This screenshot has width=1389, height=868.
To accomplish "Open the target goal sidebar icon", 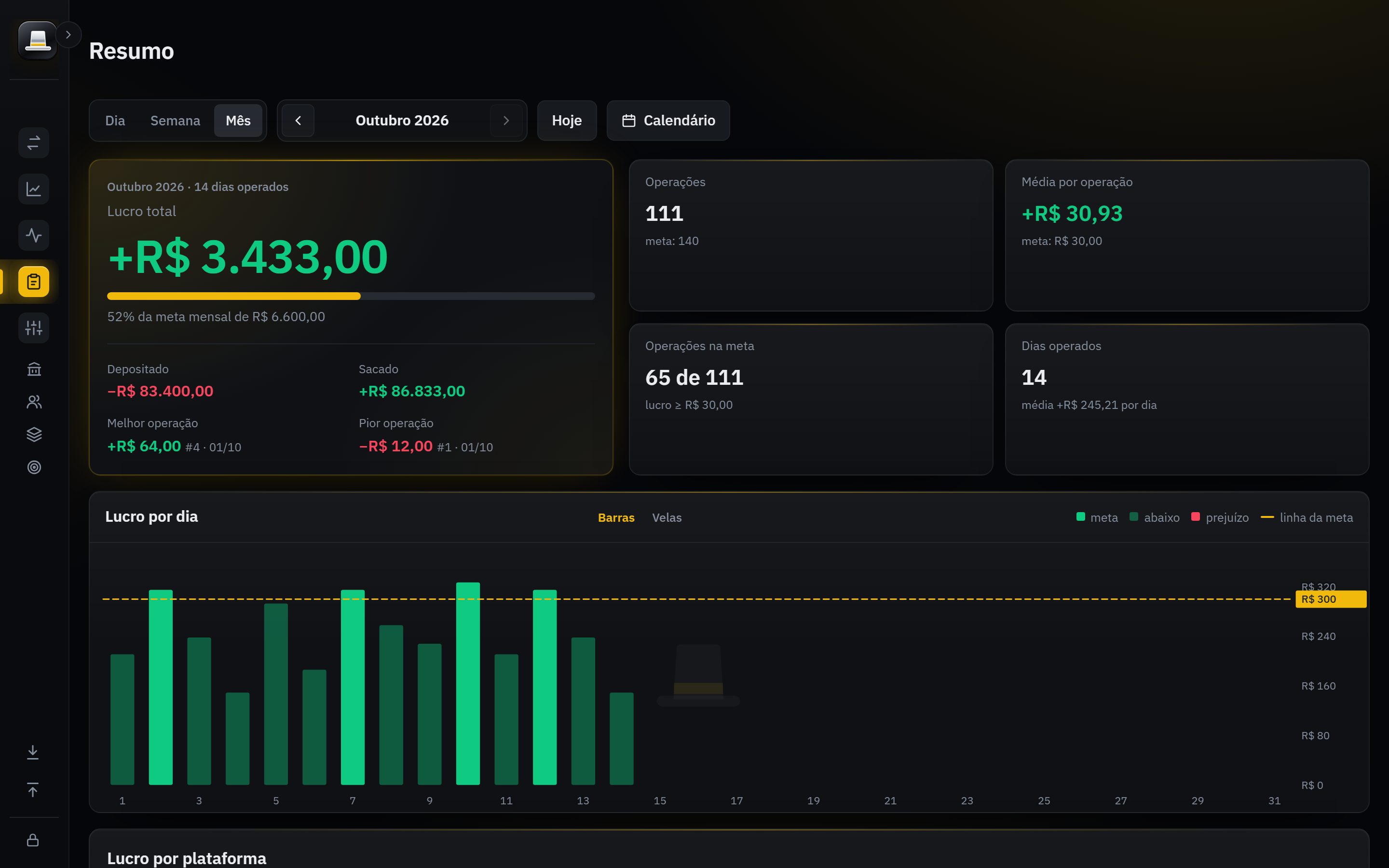I will pyautogui.click(x=34, y=467).
